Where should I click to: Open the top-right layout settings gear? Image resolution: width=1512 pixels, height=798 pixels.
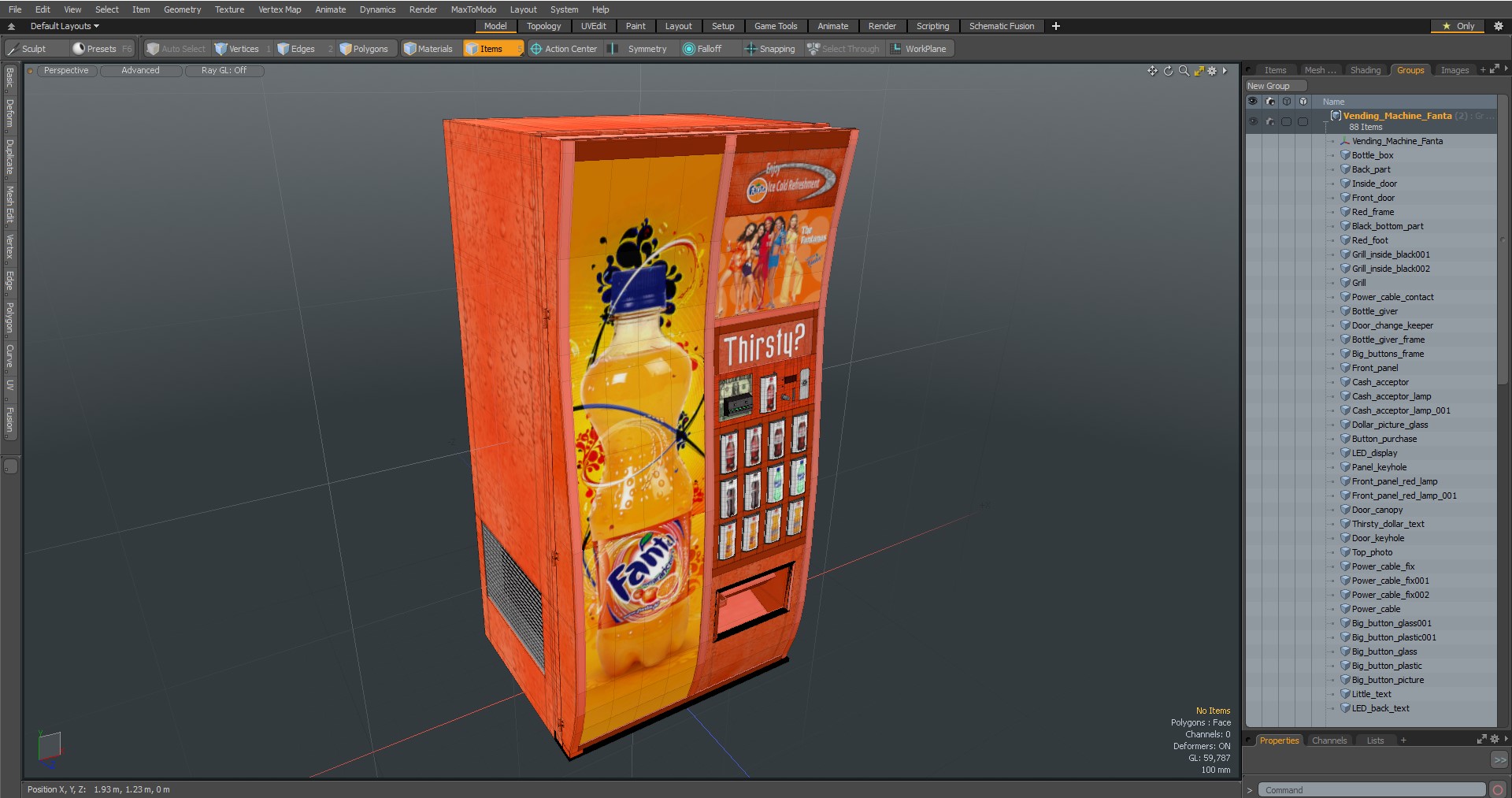coord(1498,26)
